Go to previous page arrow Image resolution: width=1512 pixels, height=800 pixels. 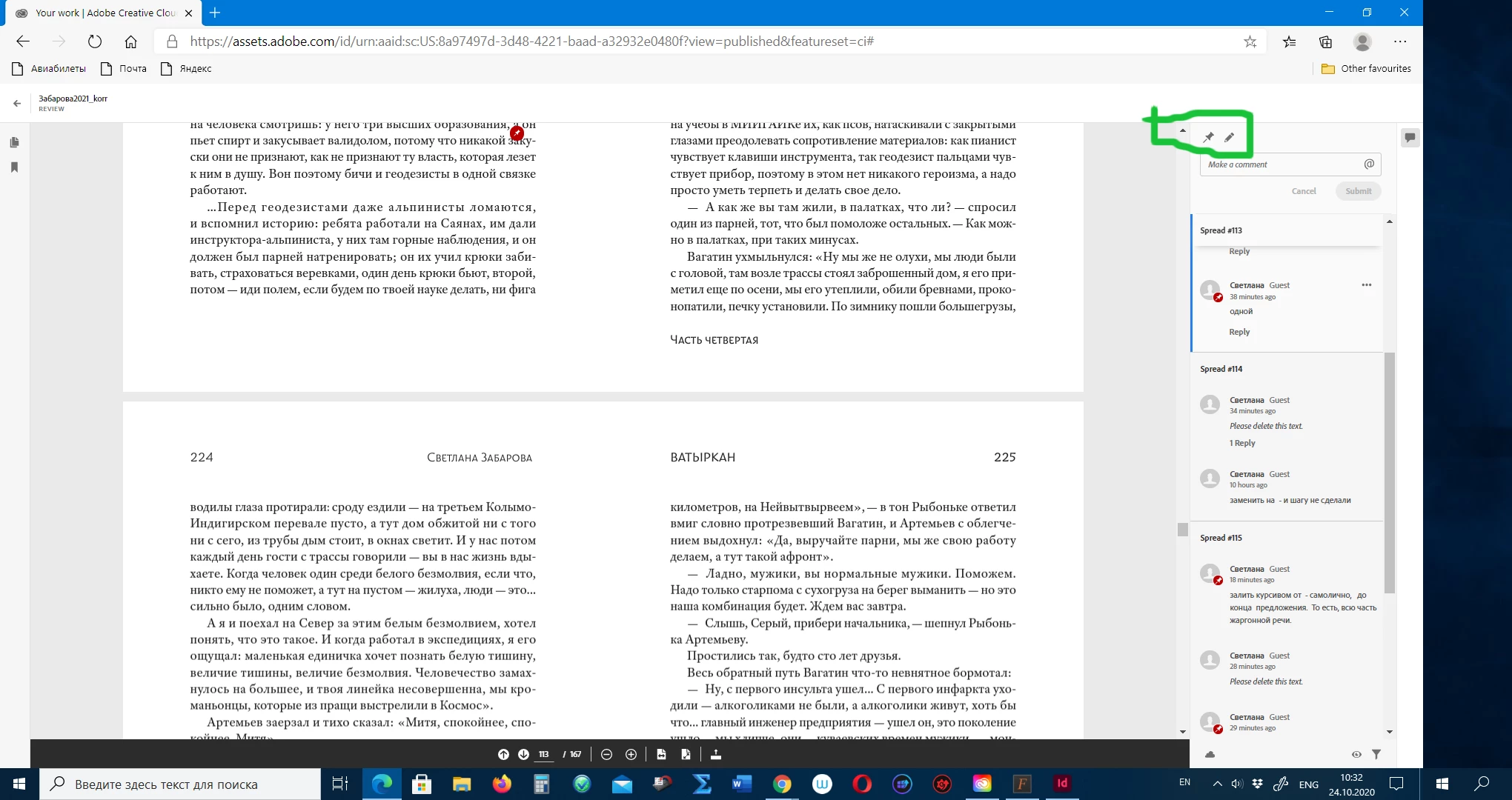point(503,754)
